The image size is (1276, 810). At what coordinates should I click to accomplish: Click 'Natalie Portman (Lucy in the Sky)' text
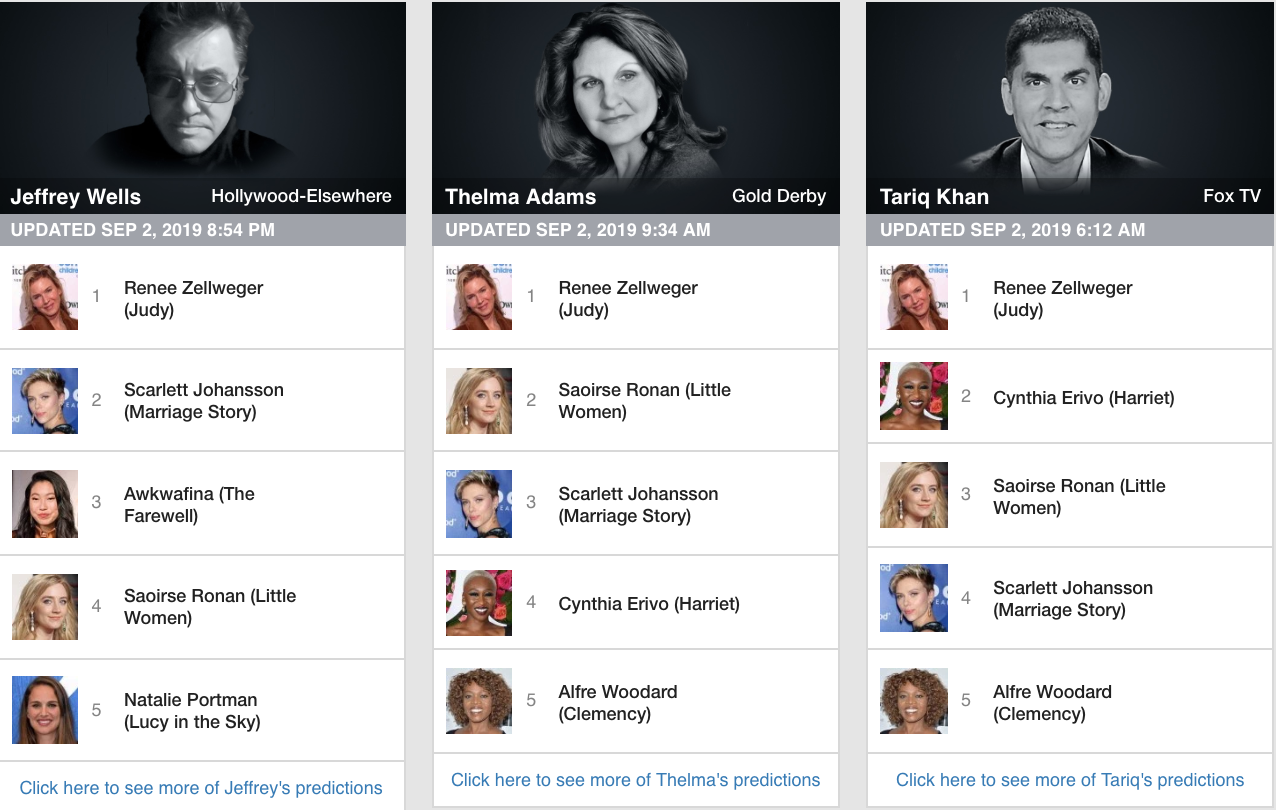pyautogui.click(x=192, y=711)
